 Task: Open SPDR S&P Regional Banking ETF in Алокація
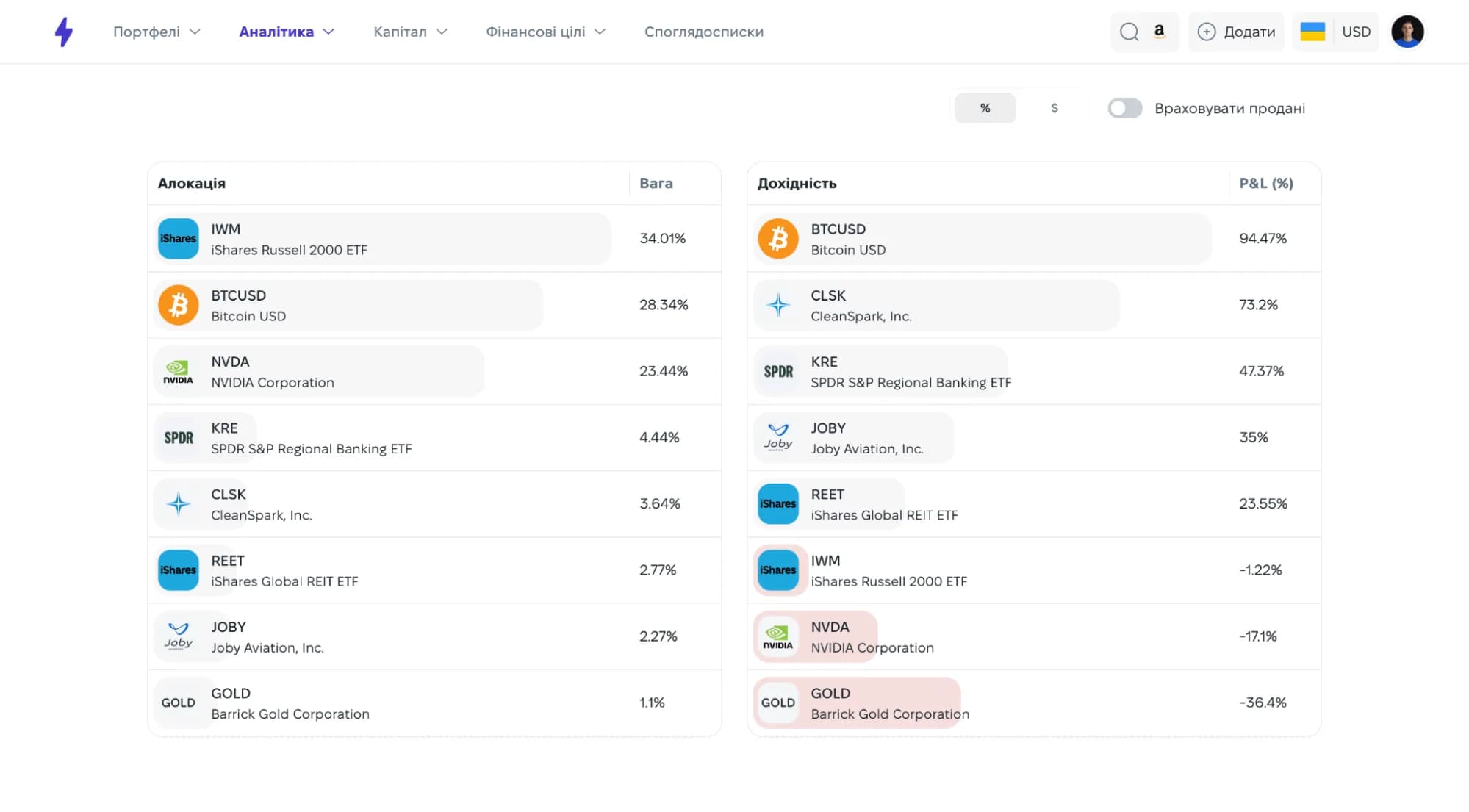click(x=312, y=448)
